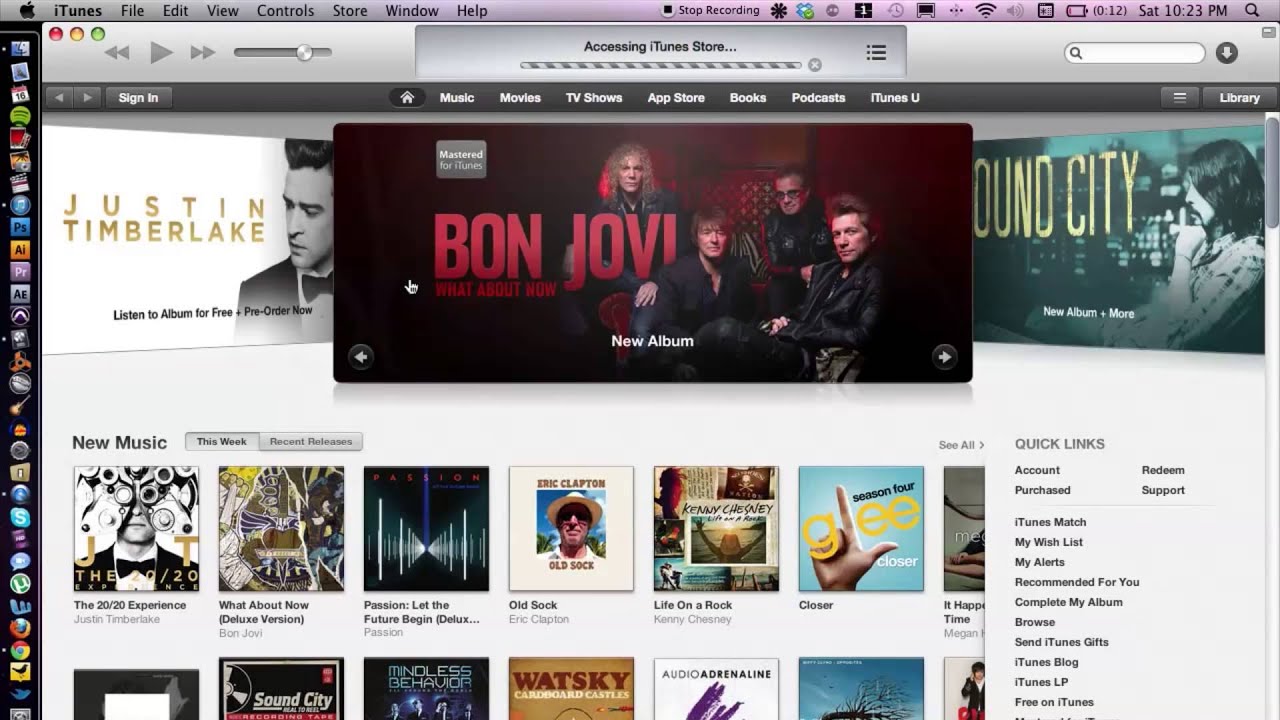Viewport: 1280px width, 720px height.
Task: Cancel the Accessing iTunes Store loading
Action: click(815, 65)
